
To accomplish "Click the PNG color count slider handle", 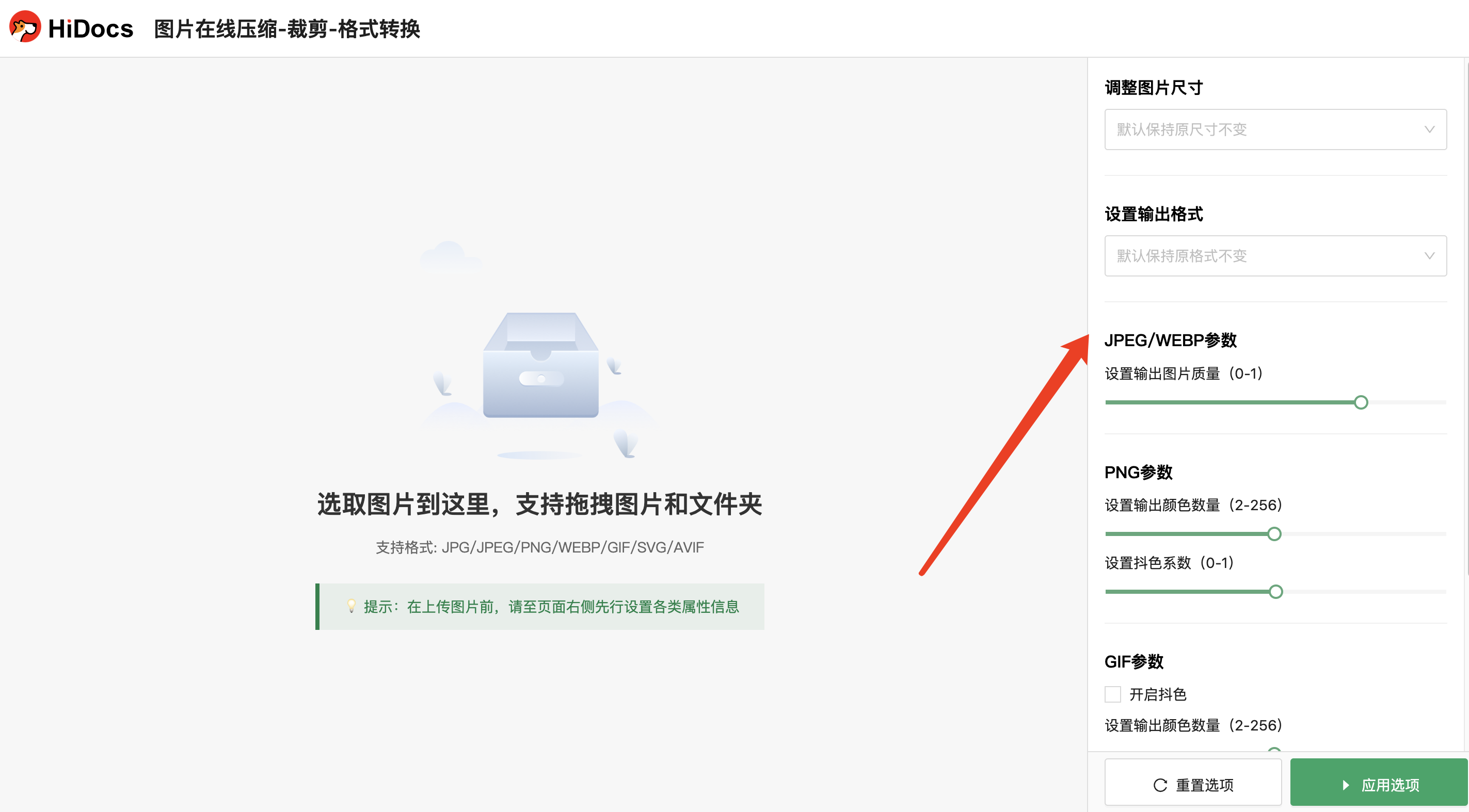I will (x=1274, y=534).
